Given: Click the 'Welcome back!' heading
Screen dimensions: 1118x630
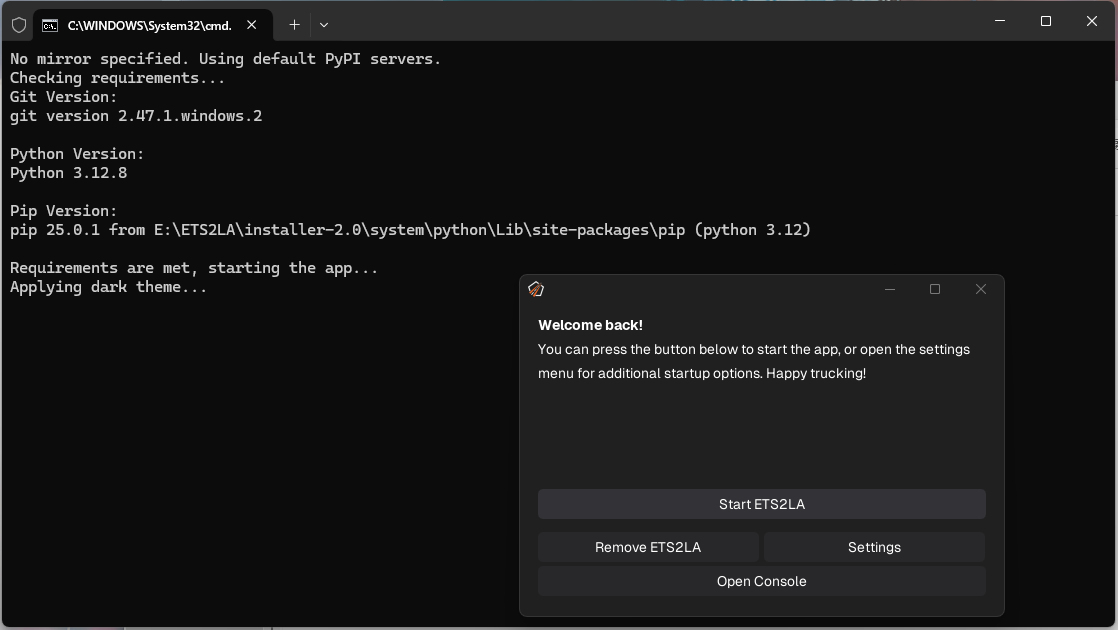Looking at the screenshot, I should pyautogui.click(x=590, y=325).
